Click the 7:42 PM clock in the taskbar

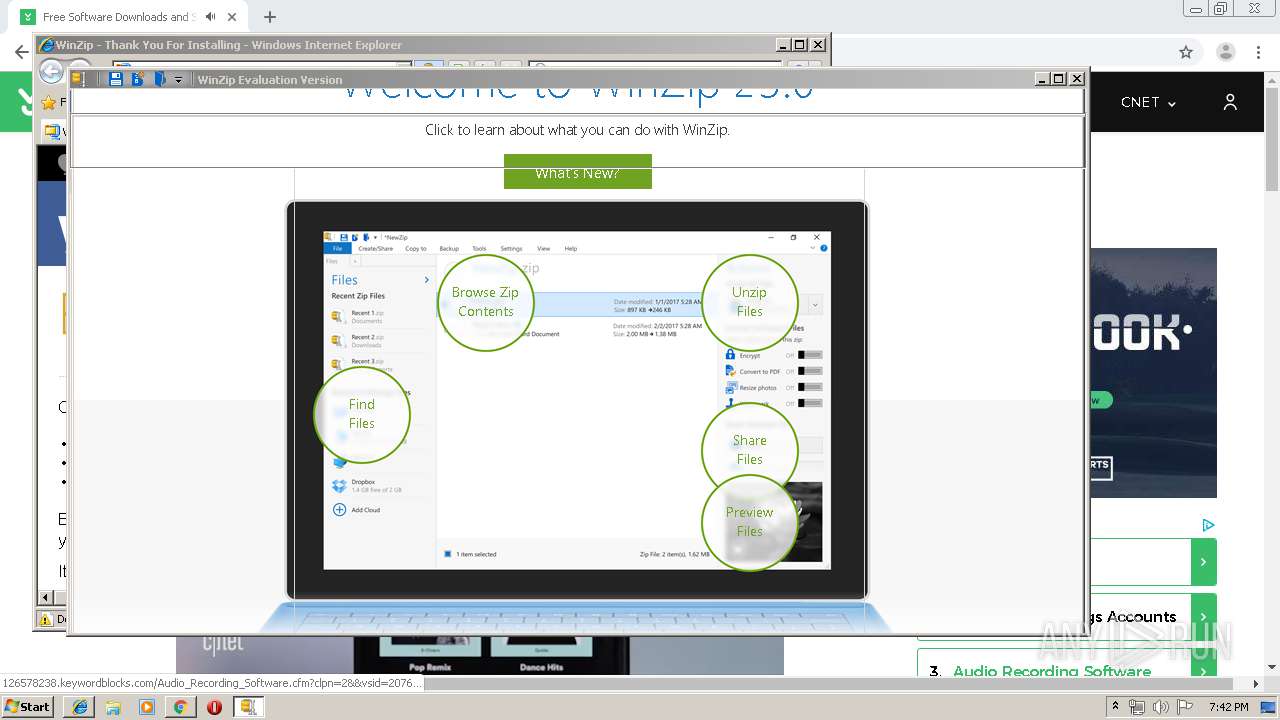click(1228, 707)
